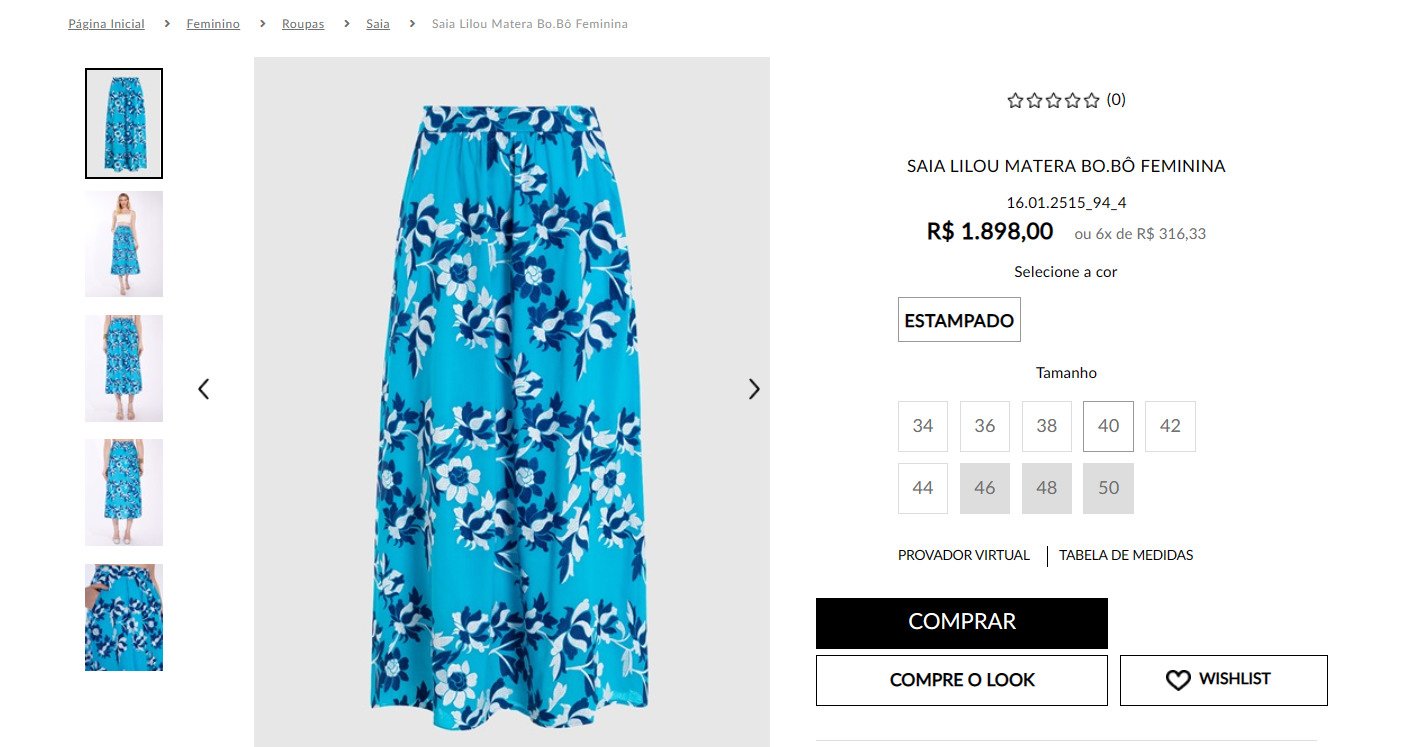Open the close-up fabric detail thumbnail
This screenshot has height=747, width=1401.
point(124,617)
